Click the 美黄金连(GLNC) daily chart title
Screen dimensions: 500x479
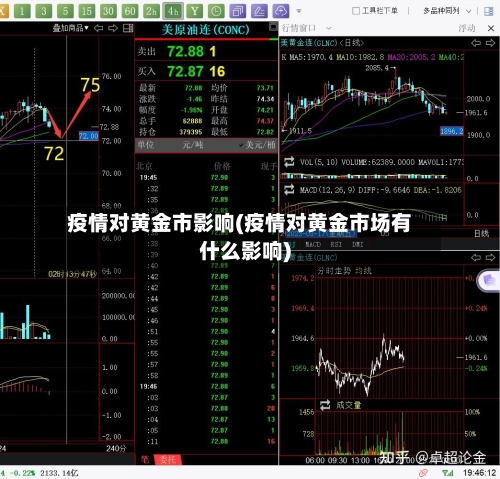322,43
